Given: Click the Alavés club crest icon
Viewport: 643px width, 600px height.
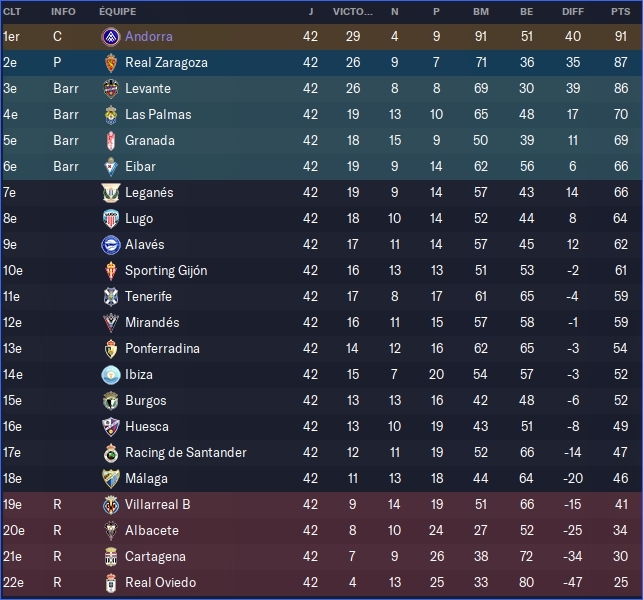Looking at the screenshot, I should tap(111, 245).
